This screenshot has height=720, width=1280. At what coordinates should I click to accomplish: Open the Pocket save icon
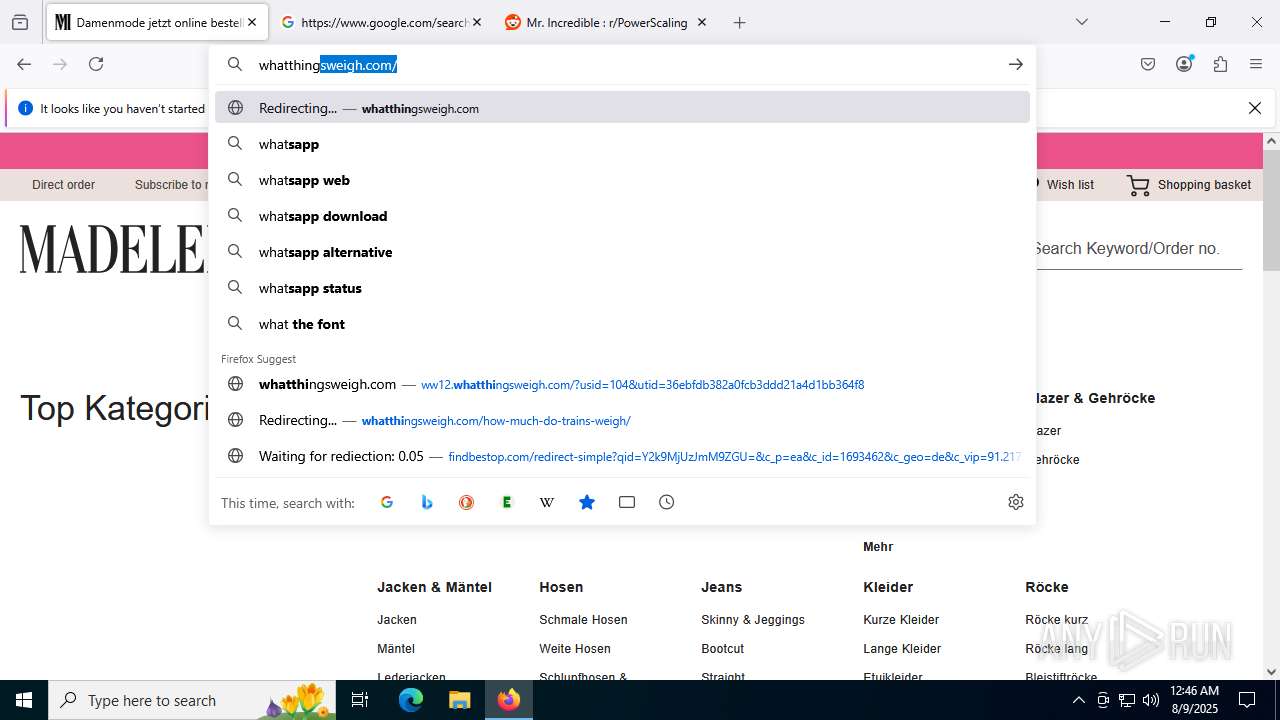pos(1148,64)
